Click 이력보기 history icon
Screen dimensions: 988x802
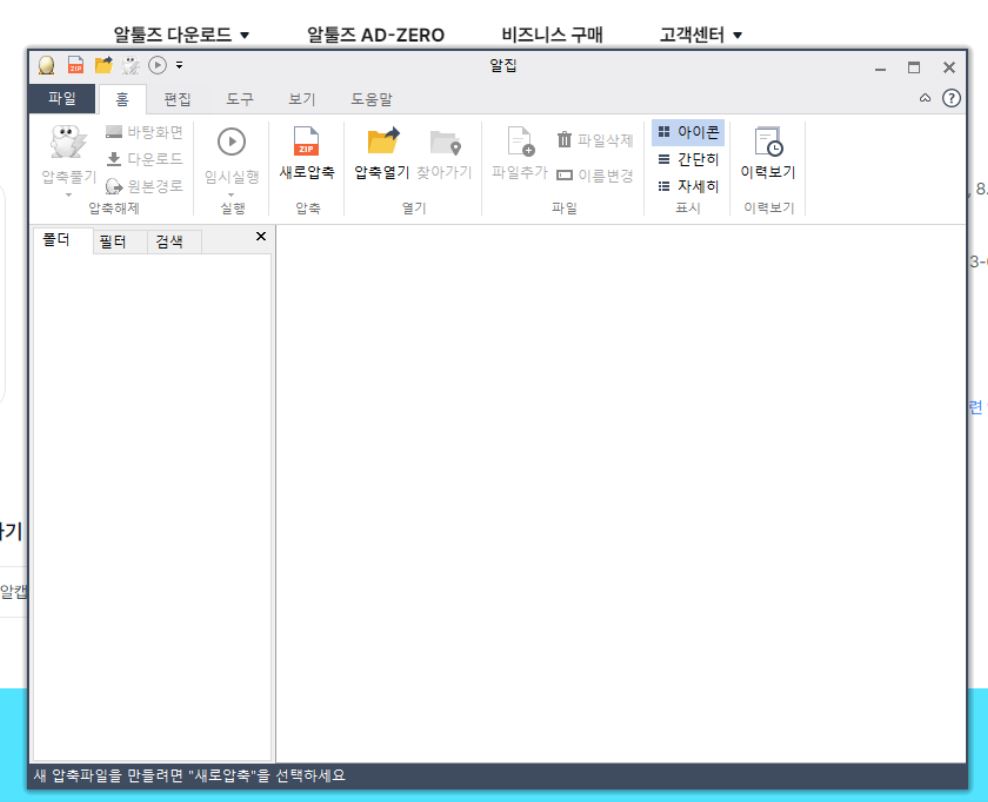pos(768,141)
